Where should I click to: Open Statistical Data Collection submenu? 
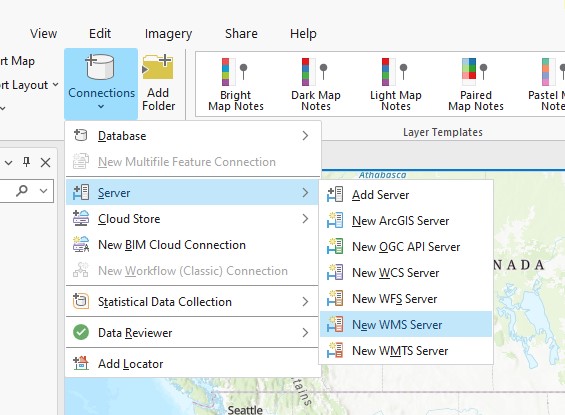click(x=193, y=302)
